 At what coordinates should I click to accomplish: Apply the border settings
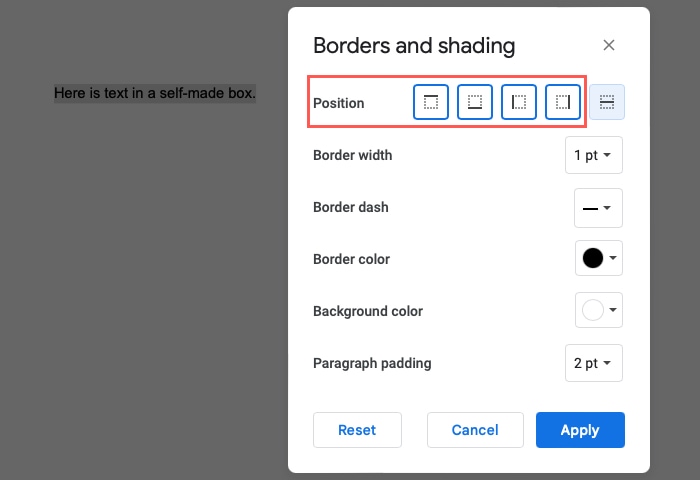580,430
